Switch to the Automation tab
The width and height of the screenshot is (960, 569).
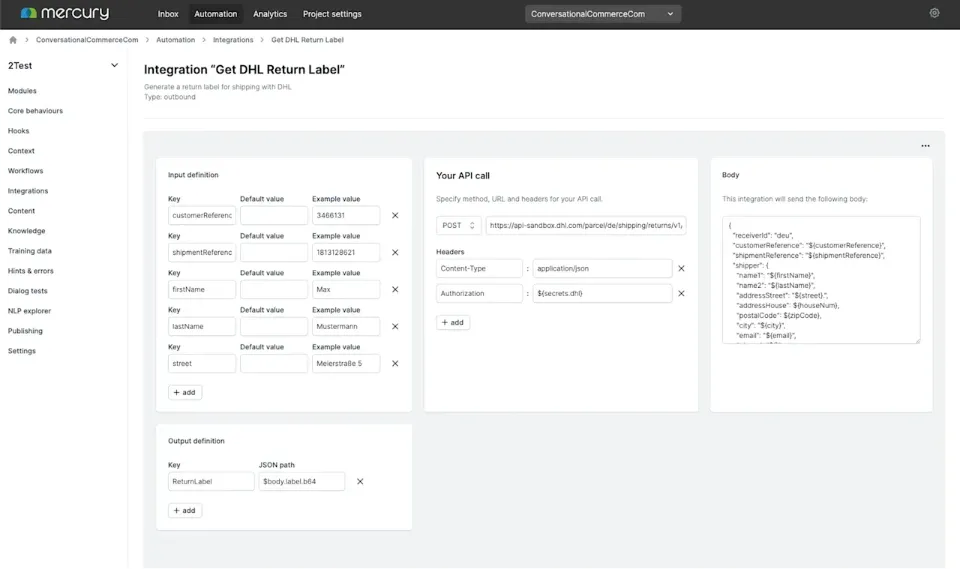[216, 13]
